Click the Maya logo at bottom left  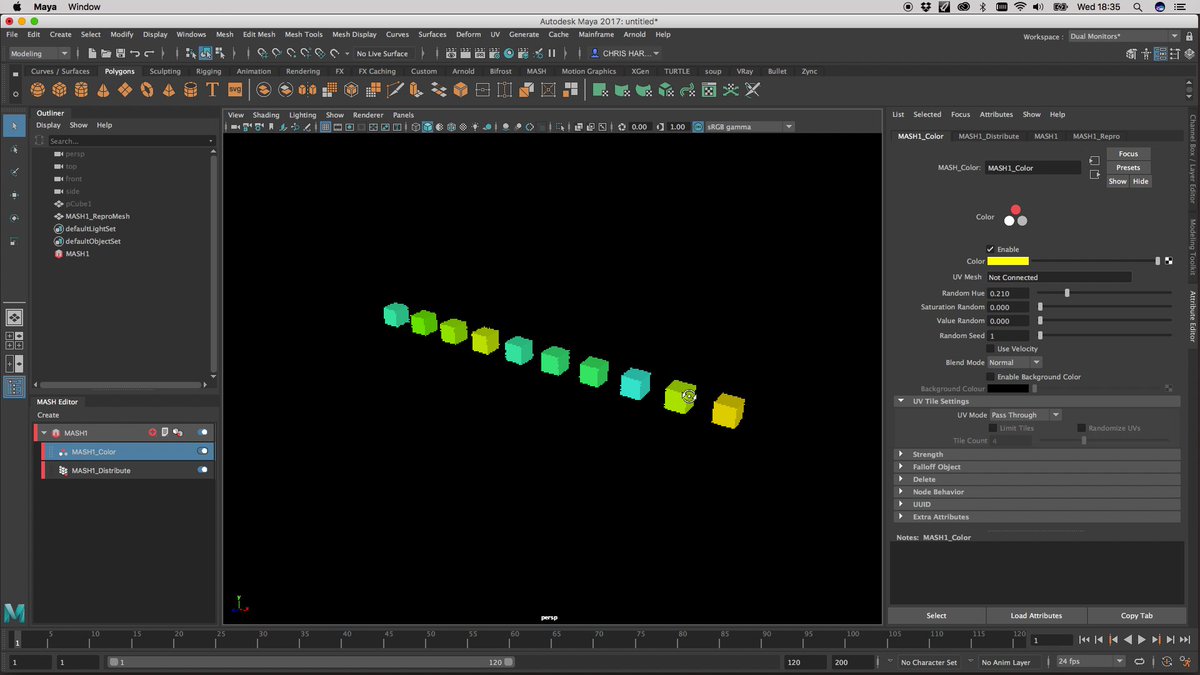(14, 612)
